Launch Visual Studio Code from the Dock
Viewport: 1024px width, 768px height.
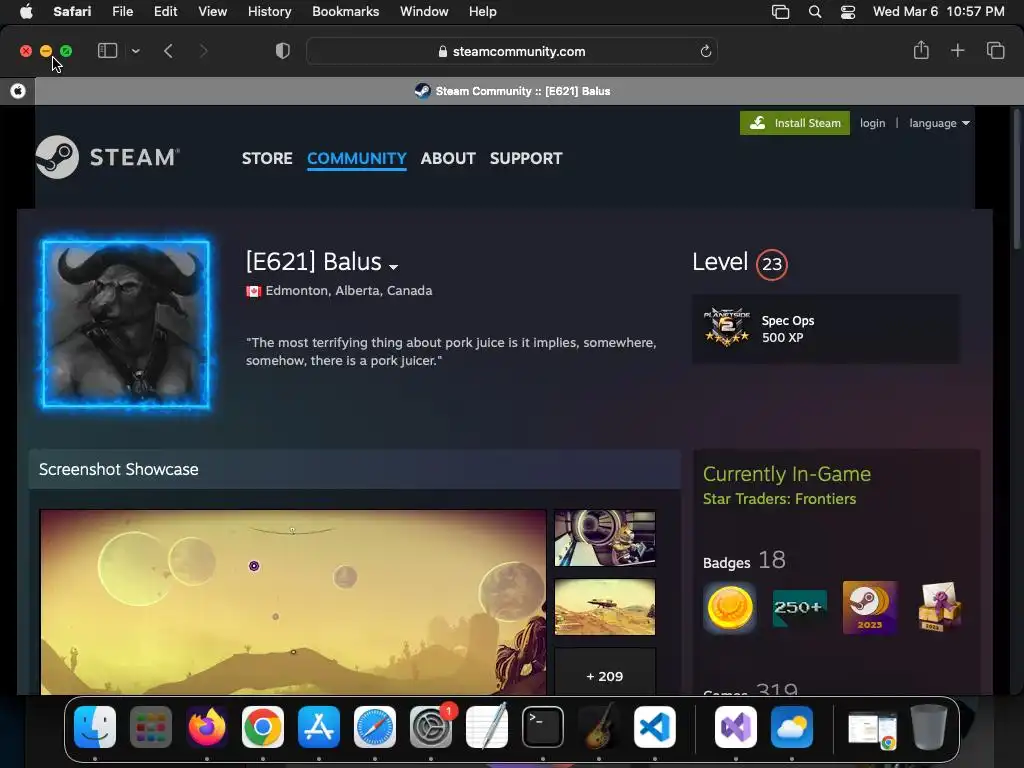[x=655, y=727]
